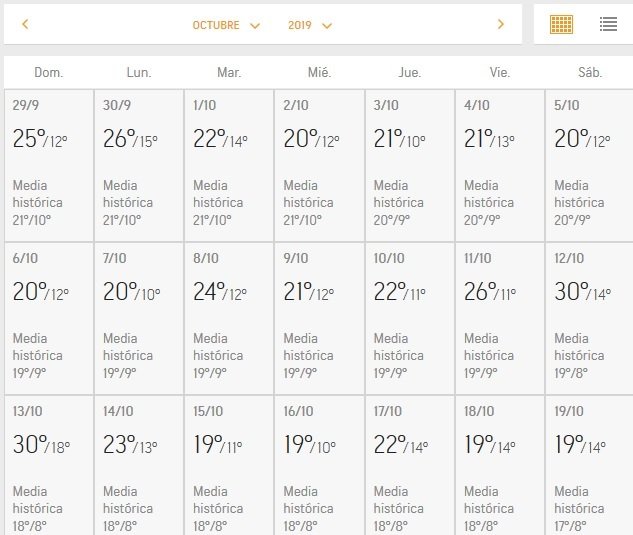Click the 30/9 Monday cell
This screenshot has width=633, height=535.
[x=138, y=166]
